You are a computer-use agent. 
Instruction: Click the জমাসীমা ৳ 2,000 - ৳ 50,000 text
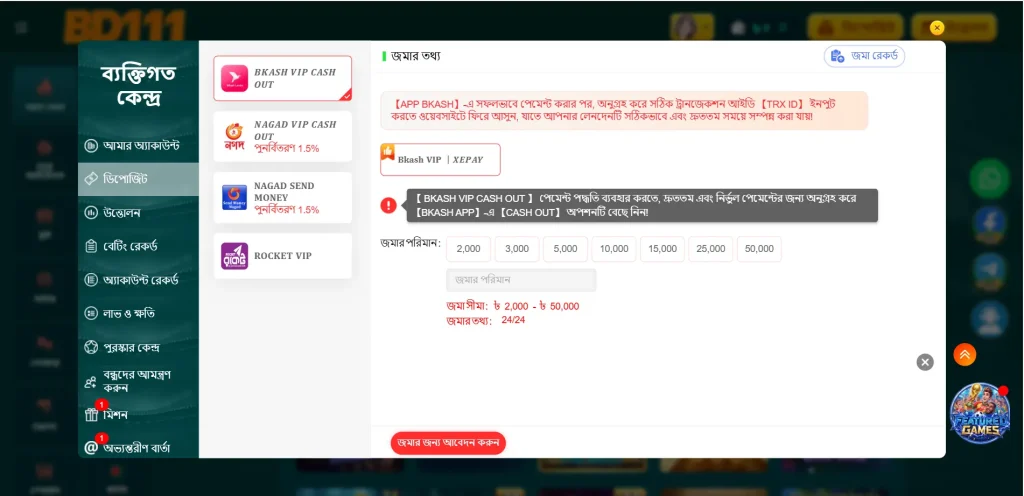coord(513,306)
